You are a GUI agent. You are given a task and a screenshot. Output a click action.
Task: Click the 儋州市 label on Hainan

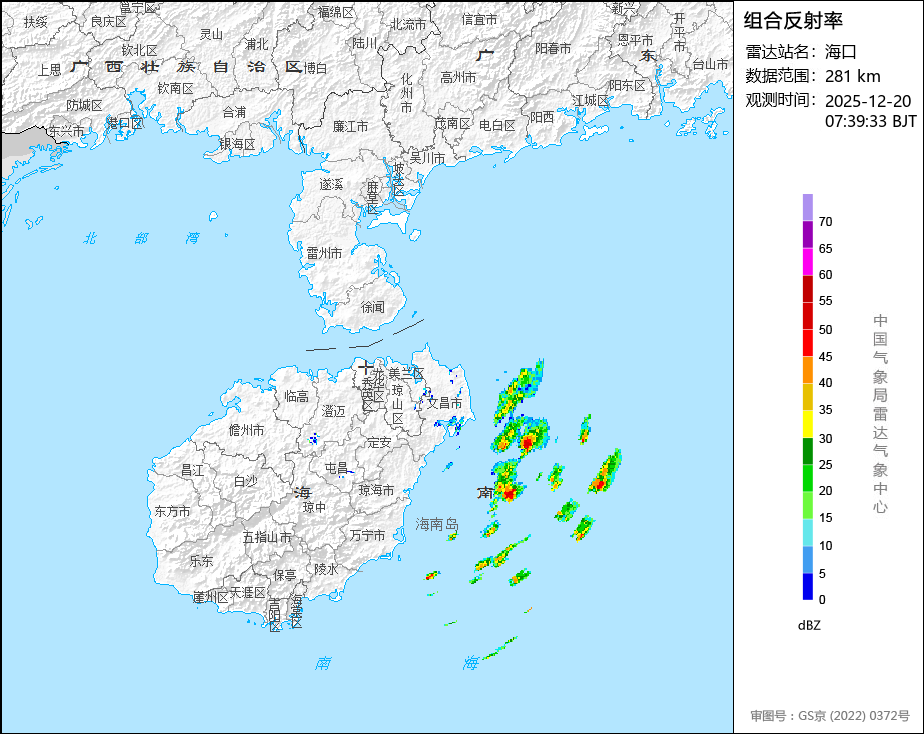click(x=246, y=430)
